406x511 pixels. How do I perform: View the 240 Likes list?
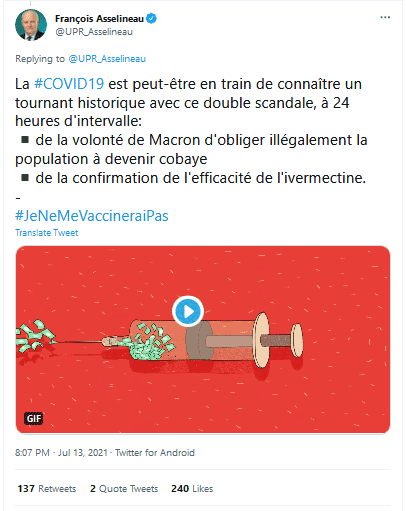point(192,489)
